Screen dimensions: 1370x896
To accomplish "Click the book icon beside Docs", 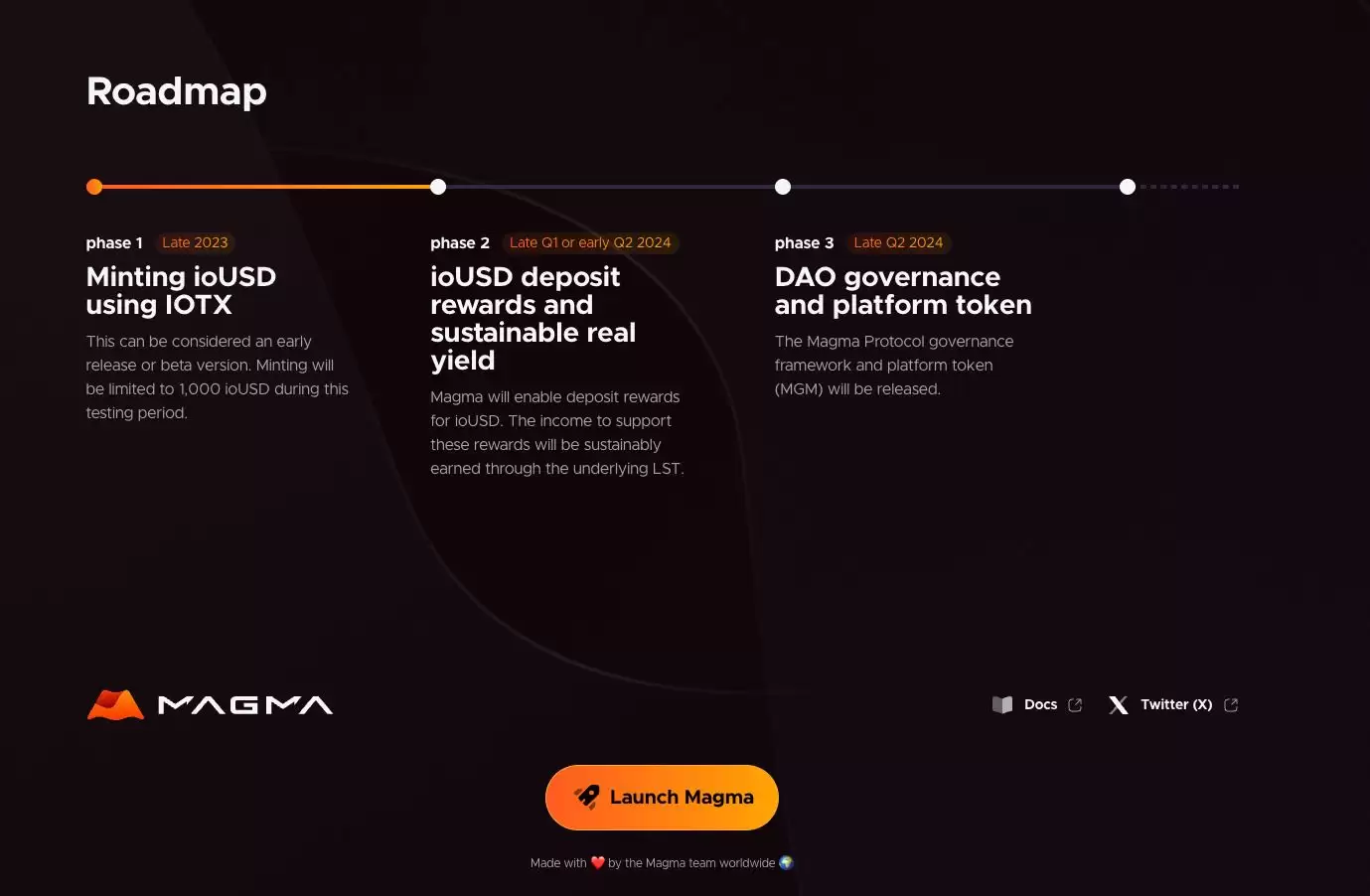I will 1002,704.
